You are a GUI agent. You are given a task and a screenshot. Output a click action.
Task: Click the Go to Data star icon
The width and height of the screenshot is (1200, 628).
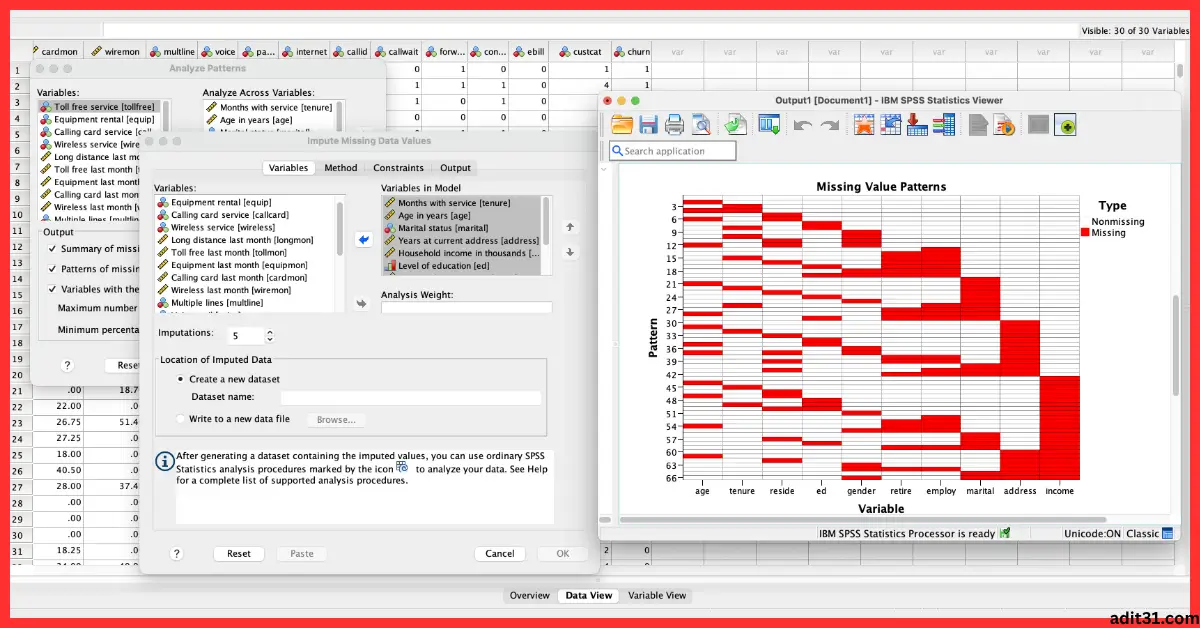[864, 125]
